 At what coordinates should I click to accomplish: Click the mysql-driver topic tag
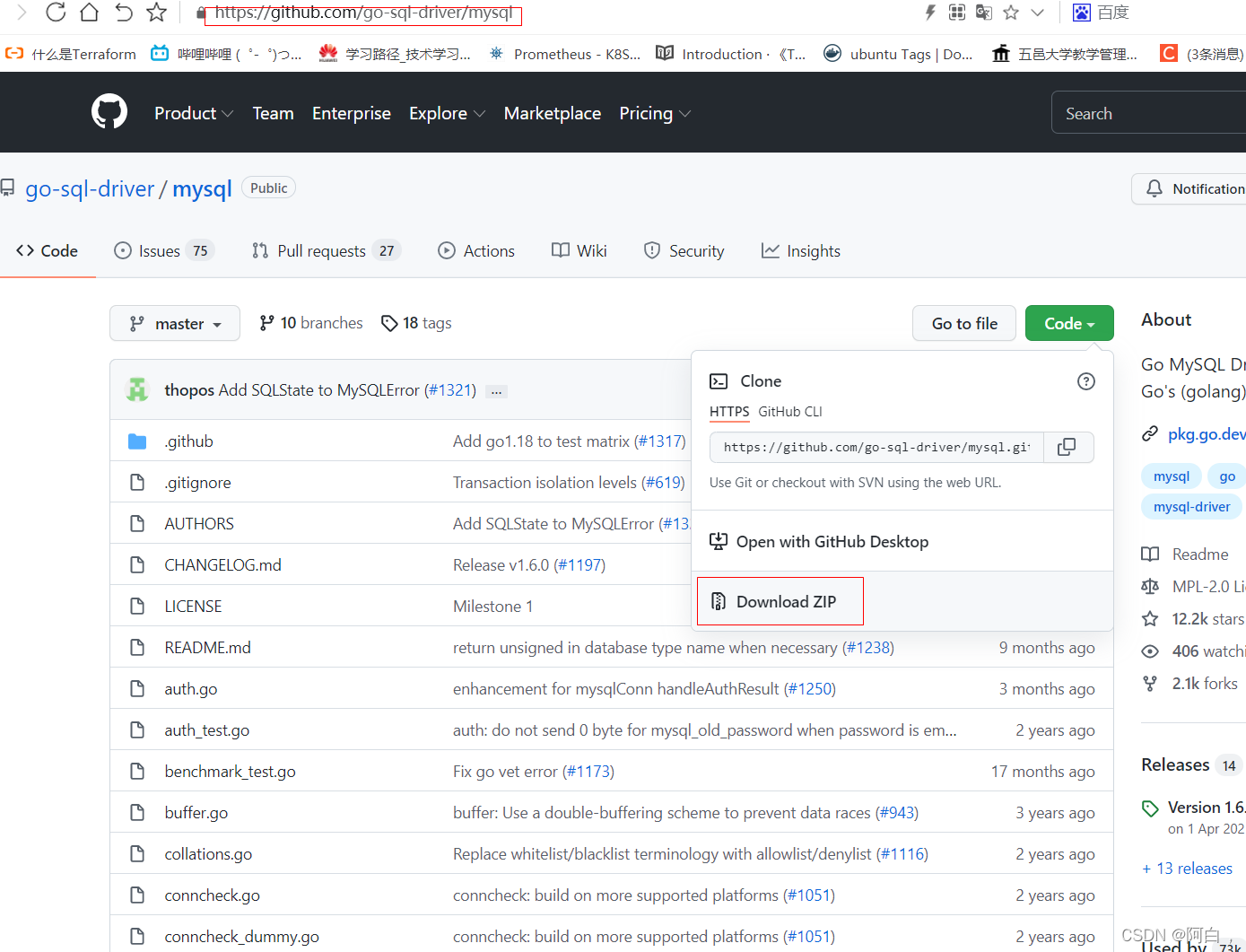click(1191, 507)
